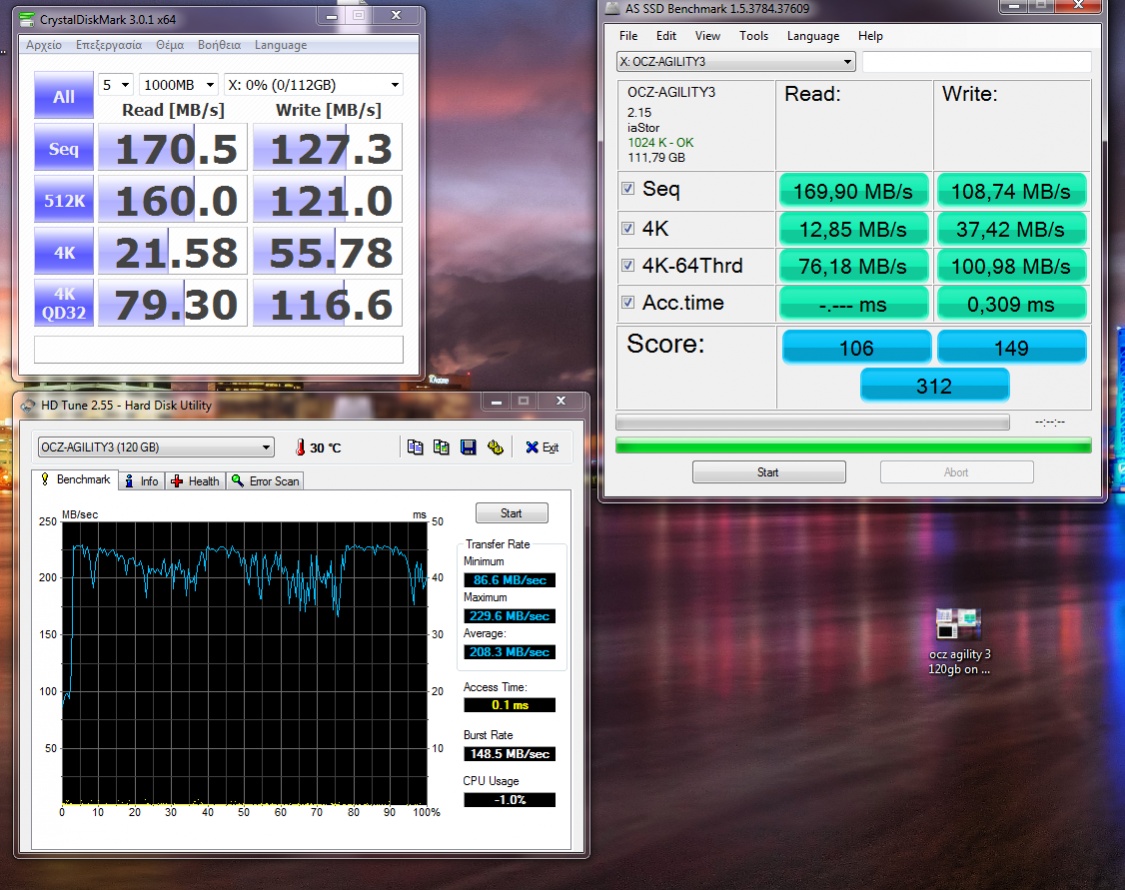Image resolution: width=1125 pixels, height=890 pixels.
Task: Click the save floppy disk icon in HD Tune
Action: [468, 447]
